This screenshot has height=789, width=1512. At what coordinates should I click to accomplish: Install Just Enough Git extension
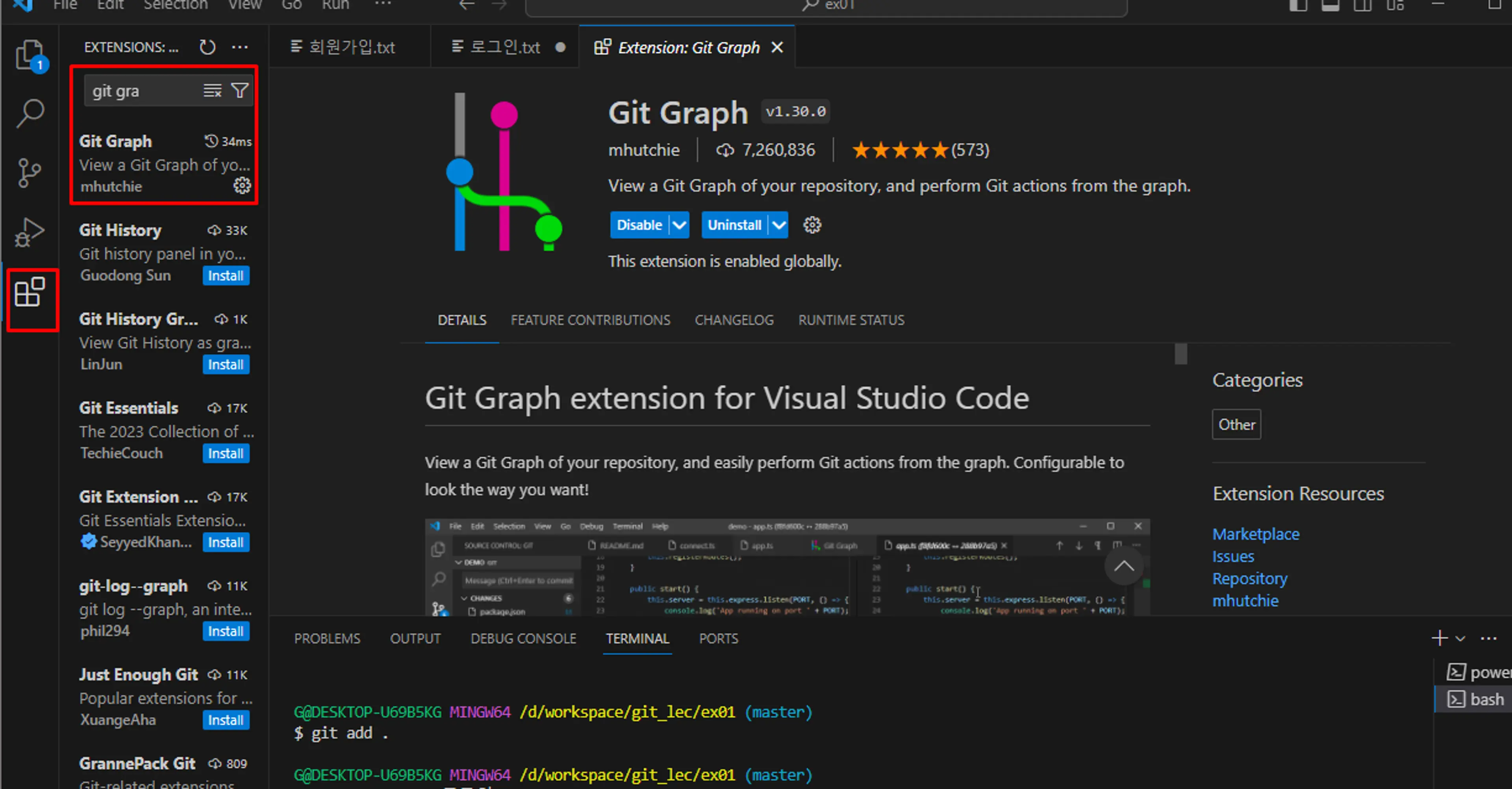point(225,721)
